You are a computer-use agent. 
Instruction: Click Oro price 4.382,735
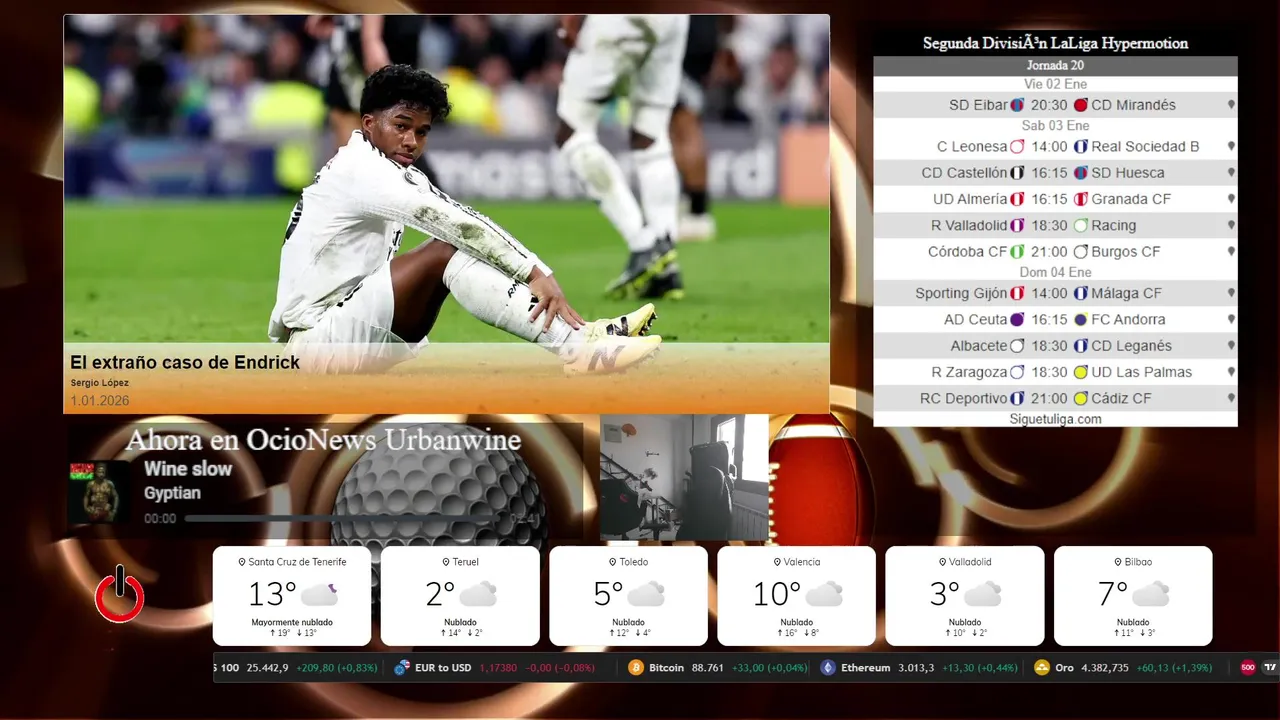coord(1106,668)
